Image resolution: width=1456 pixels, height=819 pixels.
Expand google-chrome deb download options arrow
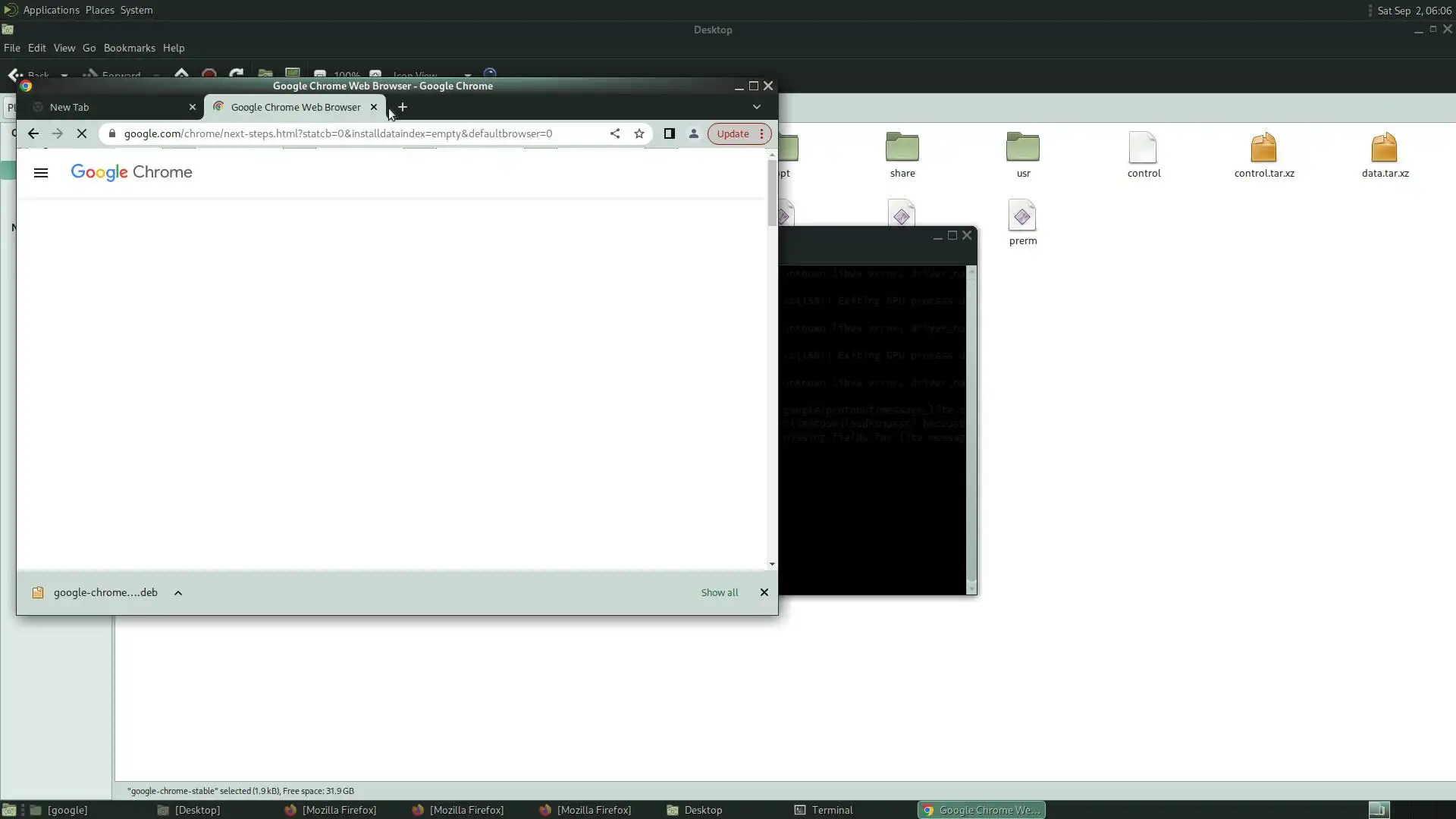point(178,593)
